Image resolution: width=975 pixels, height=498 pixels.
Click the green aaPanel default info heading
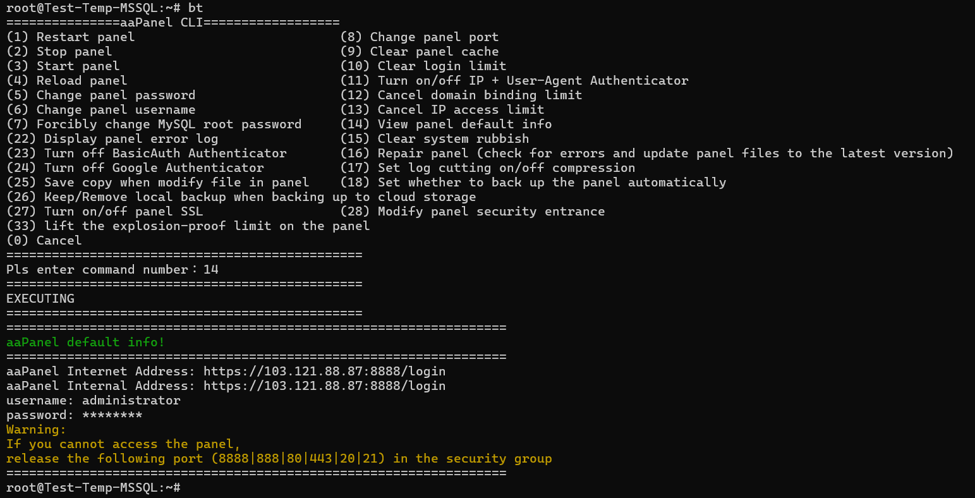click(x=85, y=342)
